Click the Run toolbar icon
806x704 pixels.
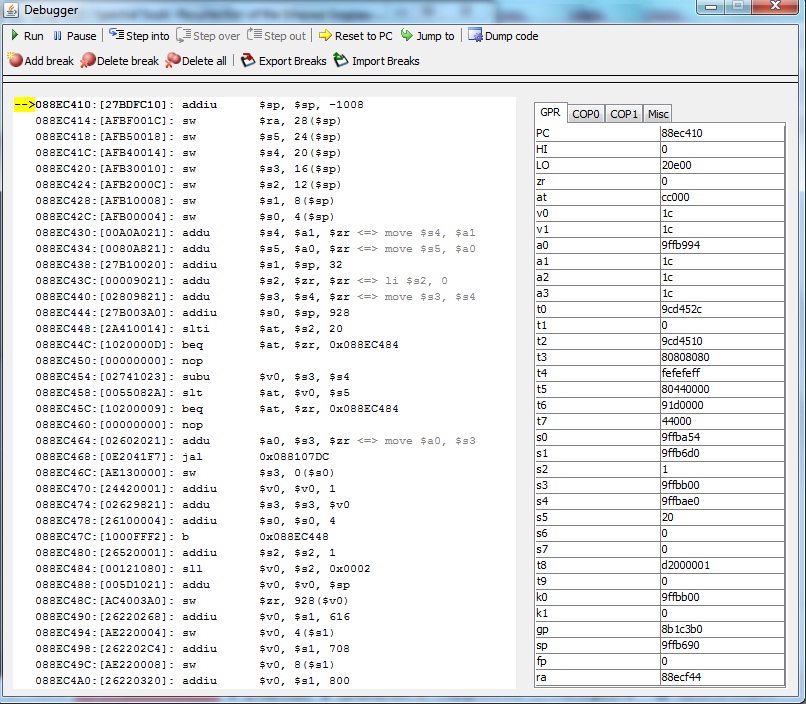15,36
